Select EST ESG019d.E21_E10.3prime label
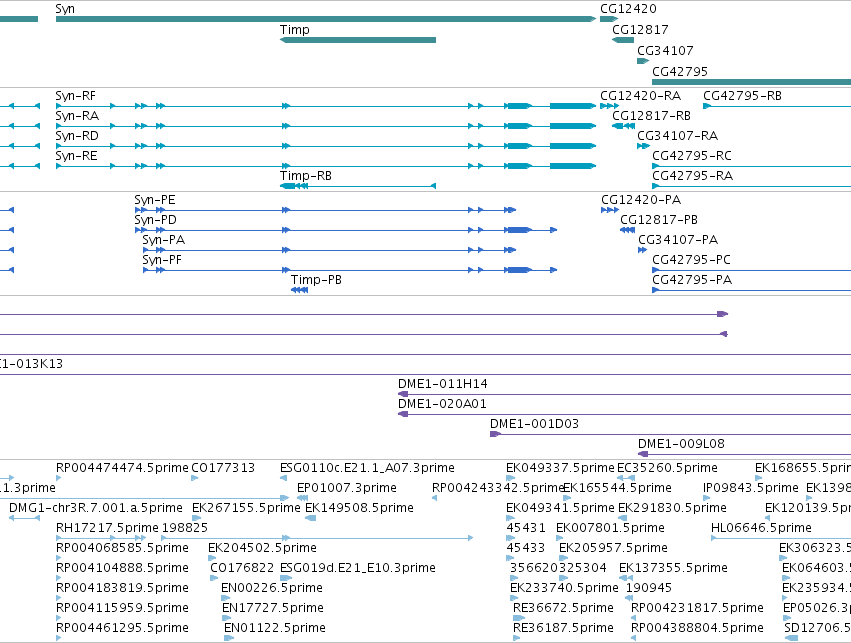The height and width of the screenshot is (643, 851). [358, 568]
